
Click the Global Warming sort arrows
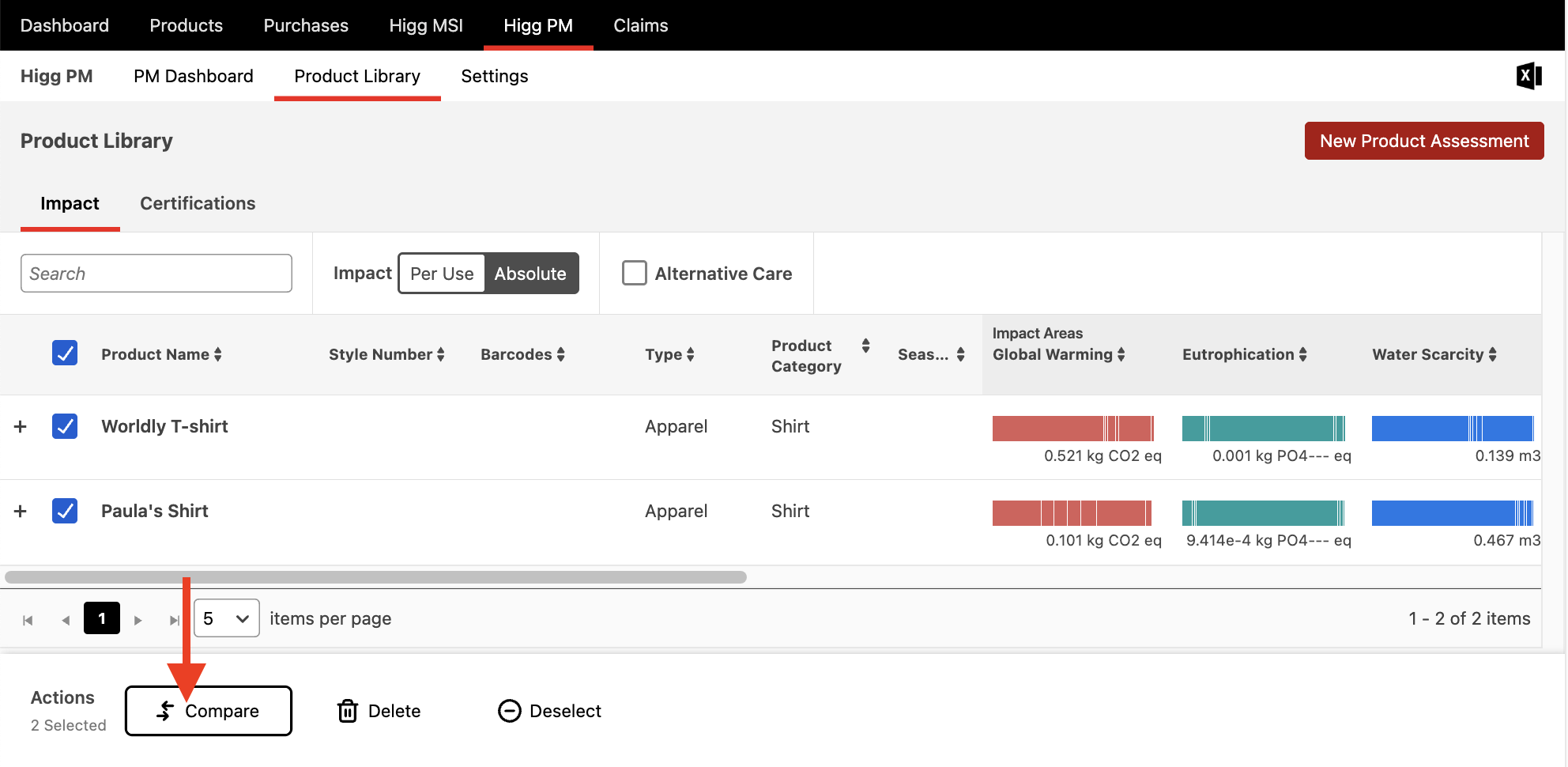[1121, 354]
